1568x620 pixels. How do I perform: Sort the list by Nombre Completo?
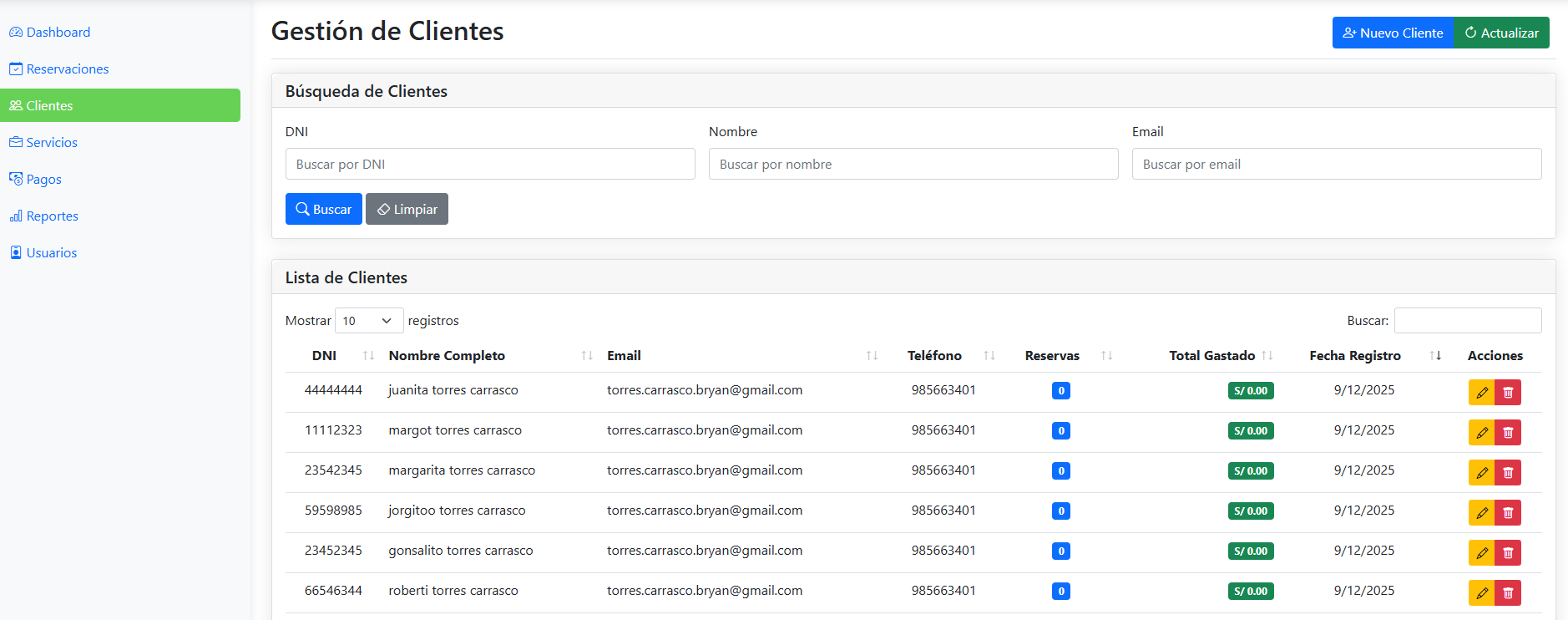point(447,356)
